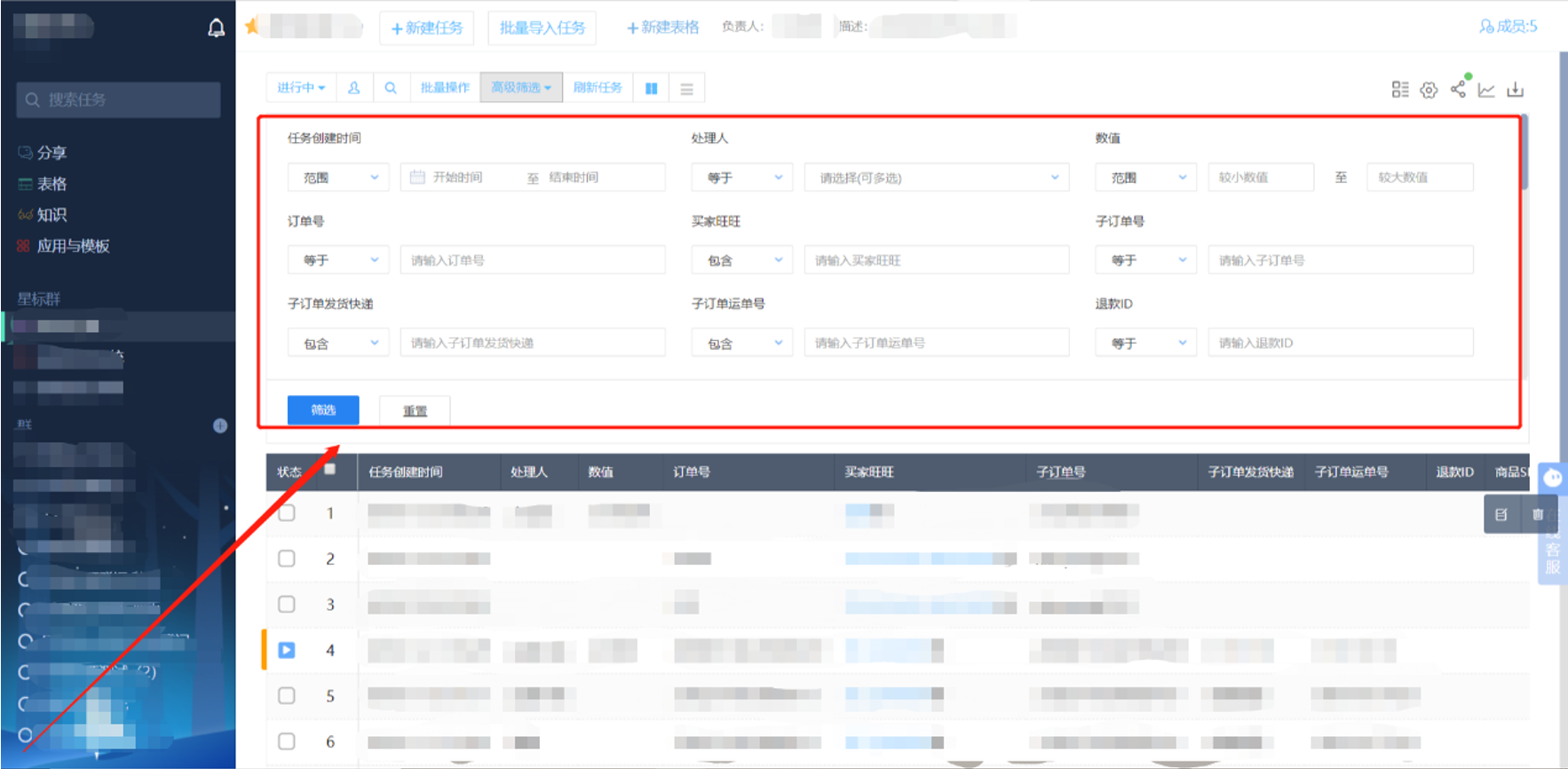Click the person filter icon in toolbar
1568x769 pixels.
(x=354, y=88)
